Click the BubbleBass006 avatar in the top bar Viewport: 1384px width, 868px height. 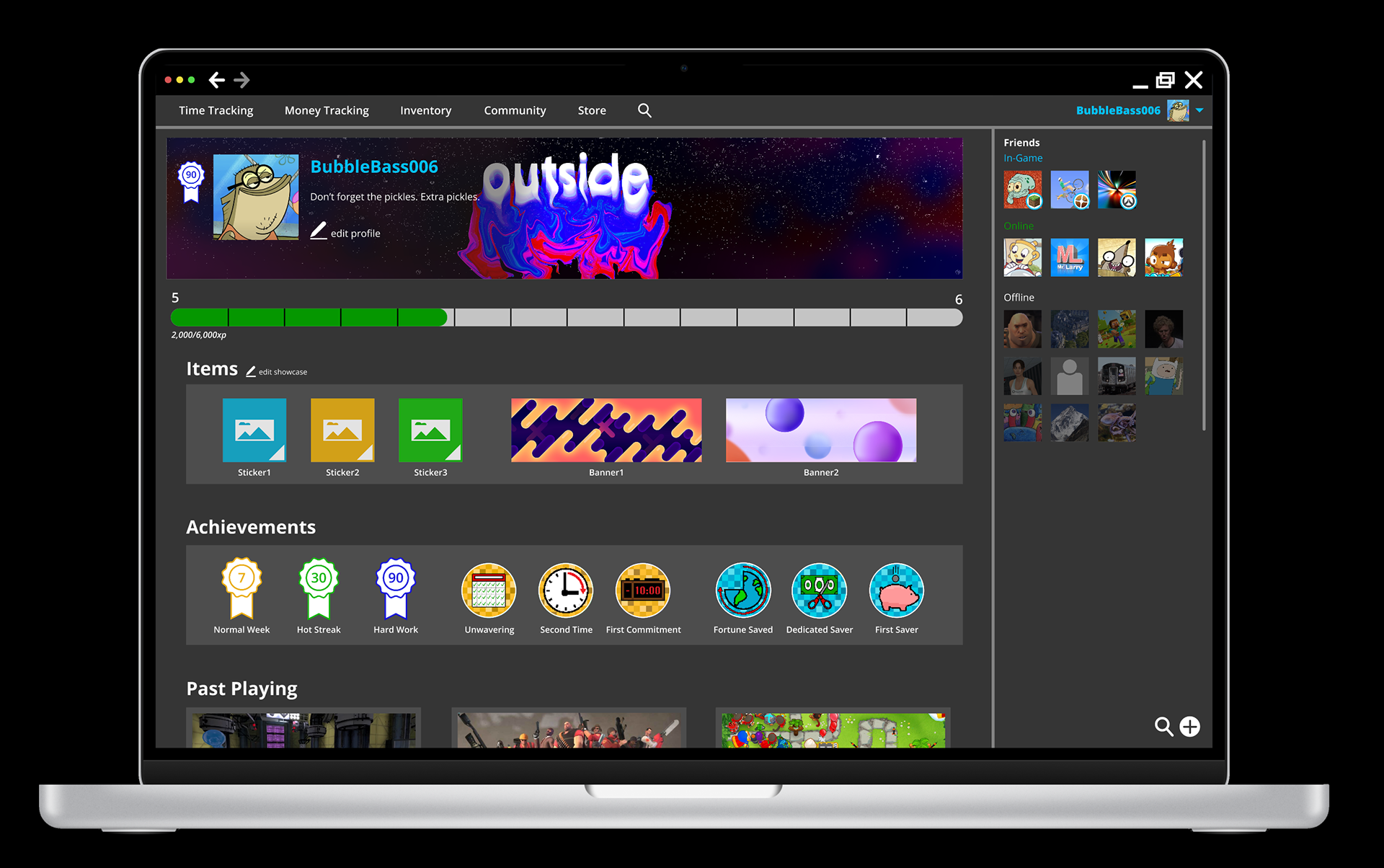tap(1178, 110)
